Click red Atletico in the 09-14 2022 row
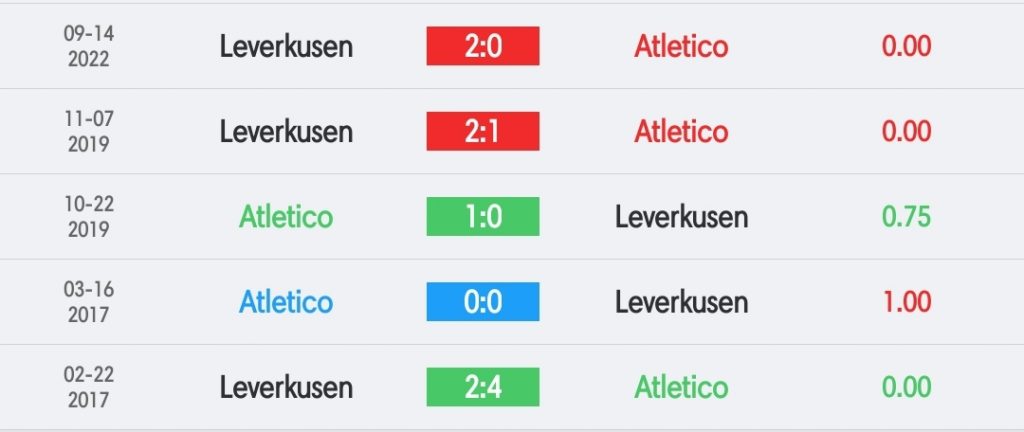Screen dimensions: 1024x432 681,46
